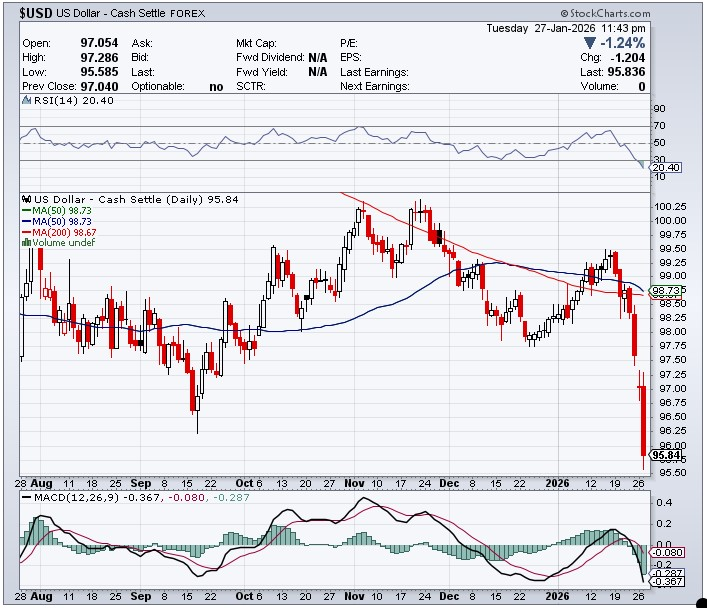
Task: Click the 'P/E:' label
Action: tap(349, 43)
